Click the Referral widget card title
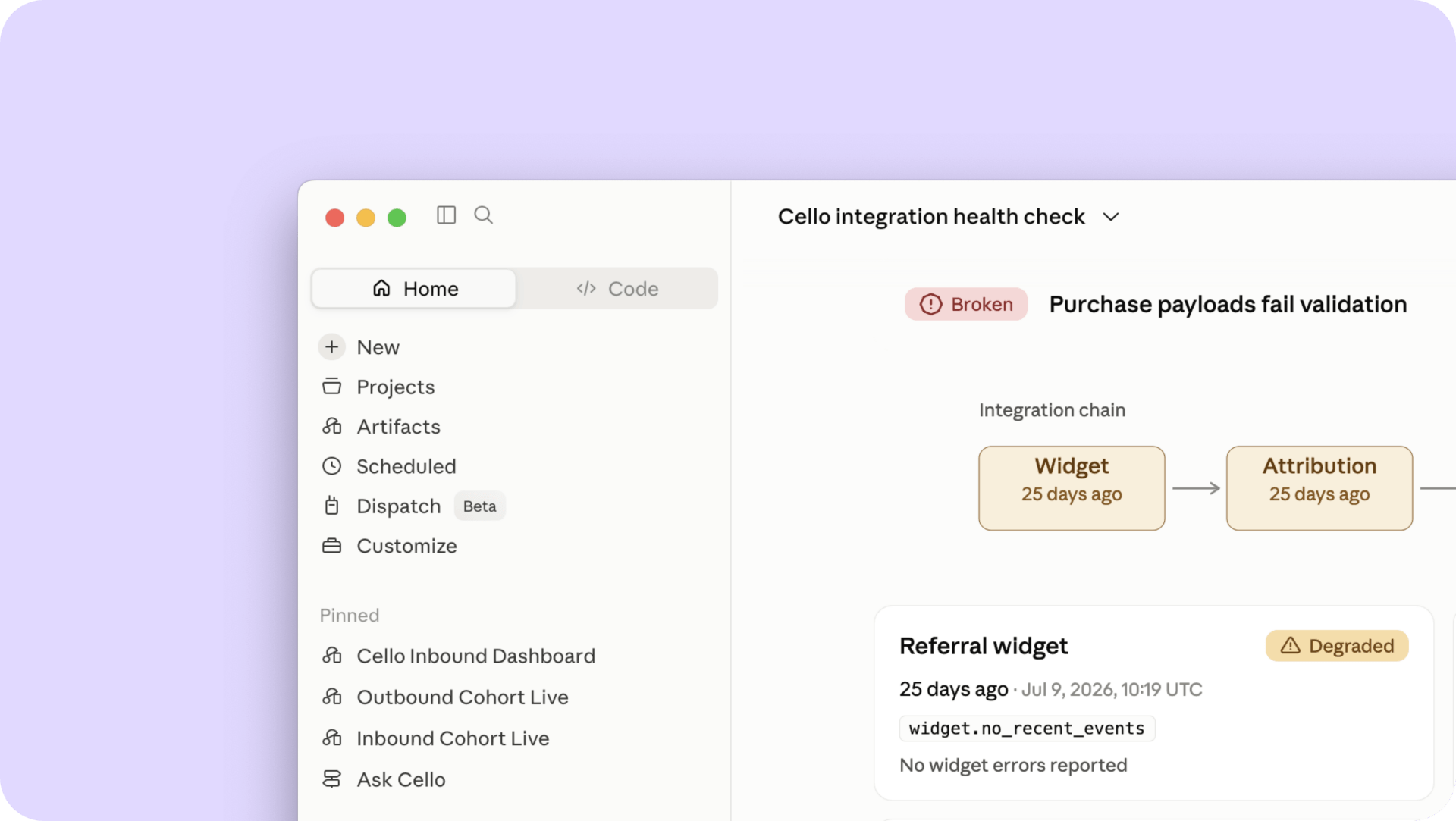Image resolution: width=1456 pixels, height=821 pixels. tap(984, 646)
